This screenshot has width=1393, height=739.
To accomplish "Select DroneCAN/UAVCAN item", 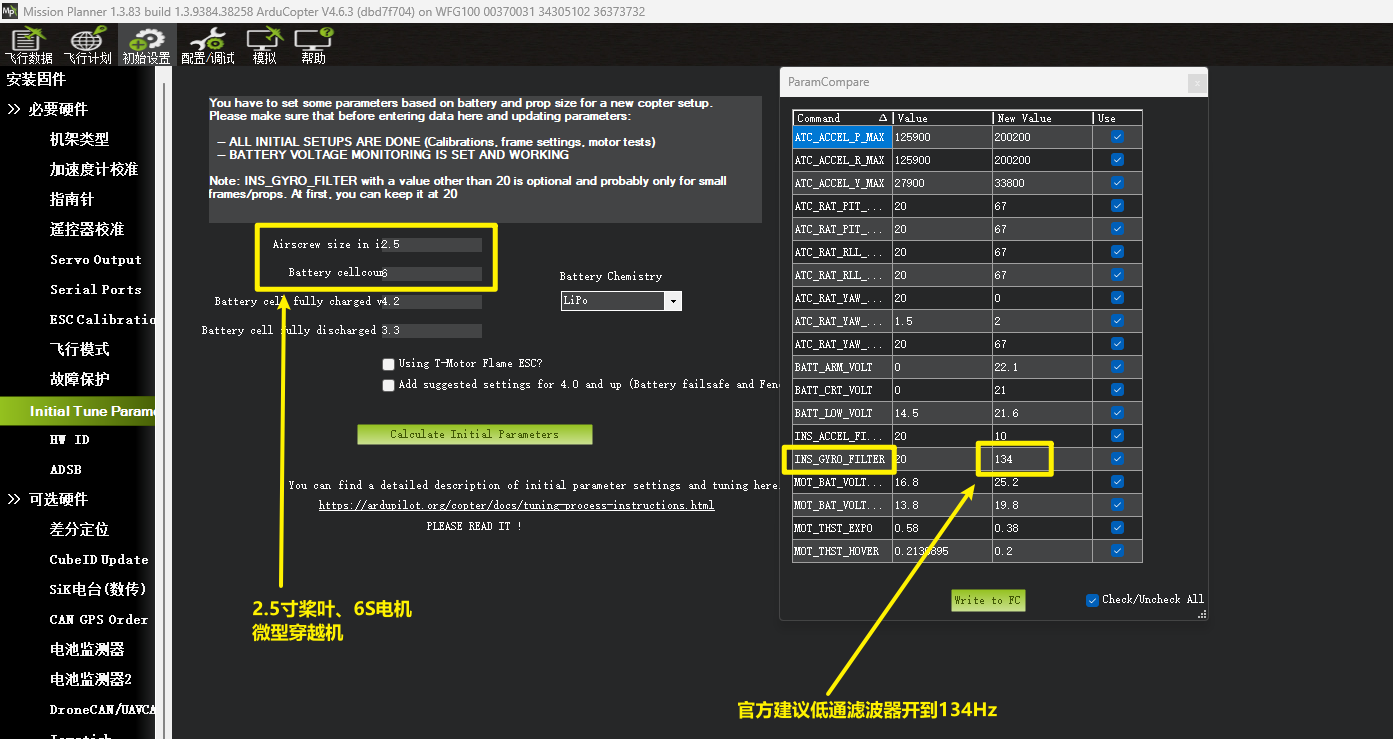I will coord(102,709).
